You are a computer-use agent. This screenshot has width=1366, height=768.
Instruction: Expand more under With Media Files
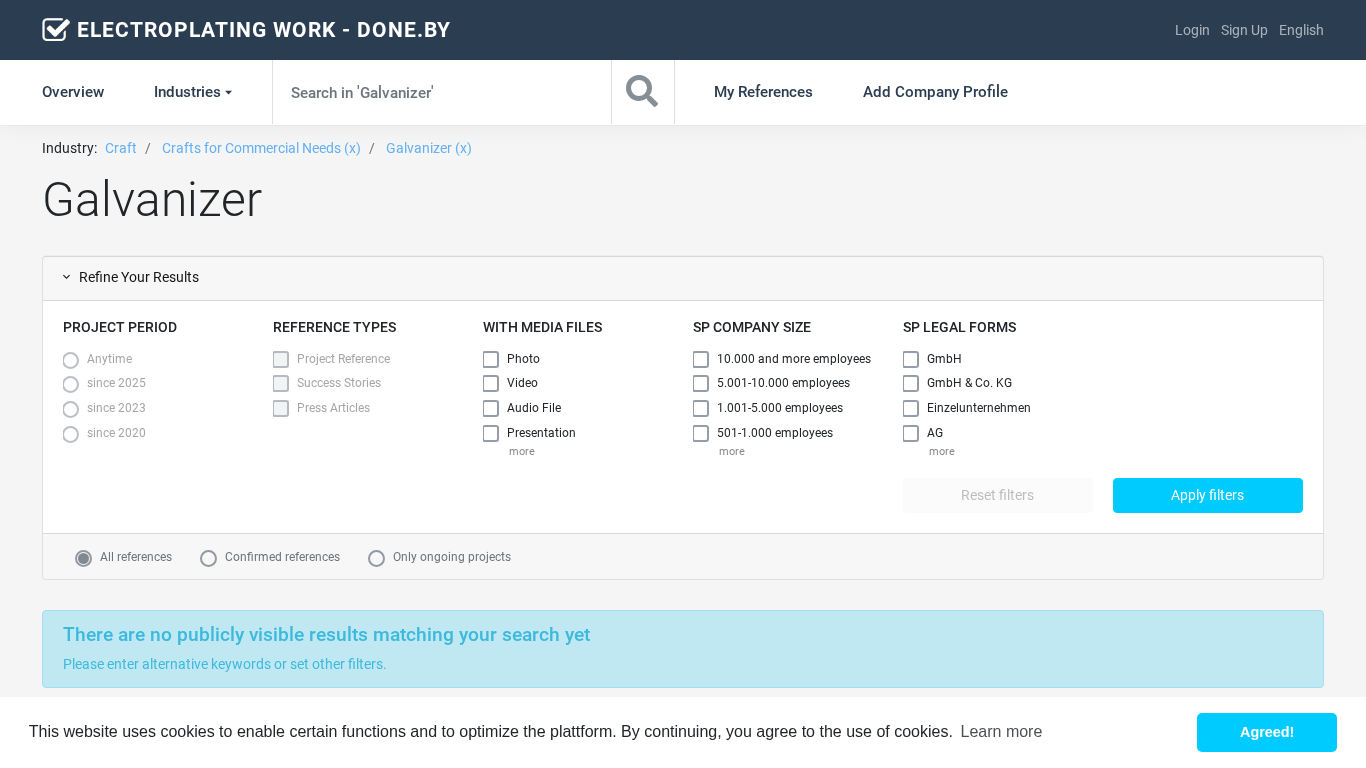pos(522,452)
